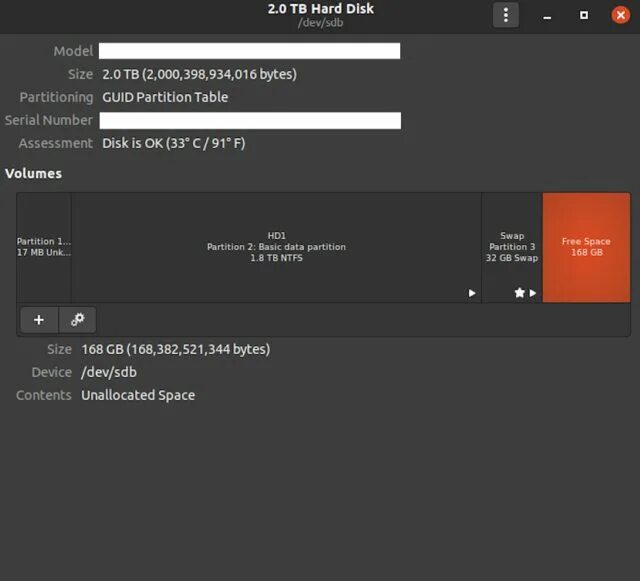Select HD1 Partition 2 NTFS volume
This screenshot has height=581, width=640.
tap(276, 247)
